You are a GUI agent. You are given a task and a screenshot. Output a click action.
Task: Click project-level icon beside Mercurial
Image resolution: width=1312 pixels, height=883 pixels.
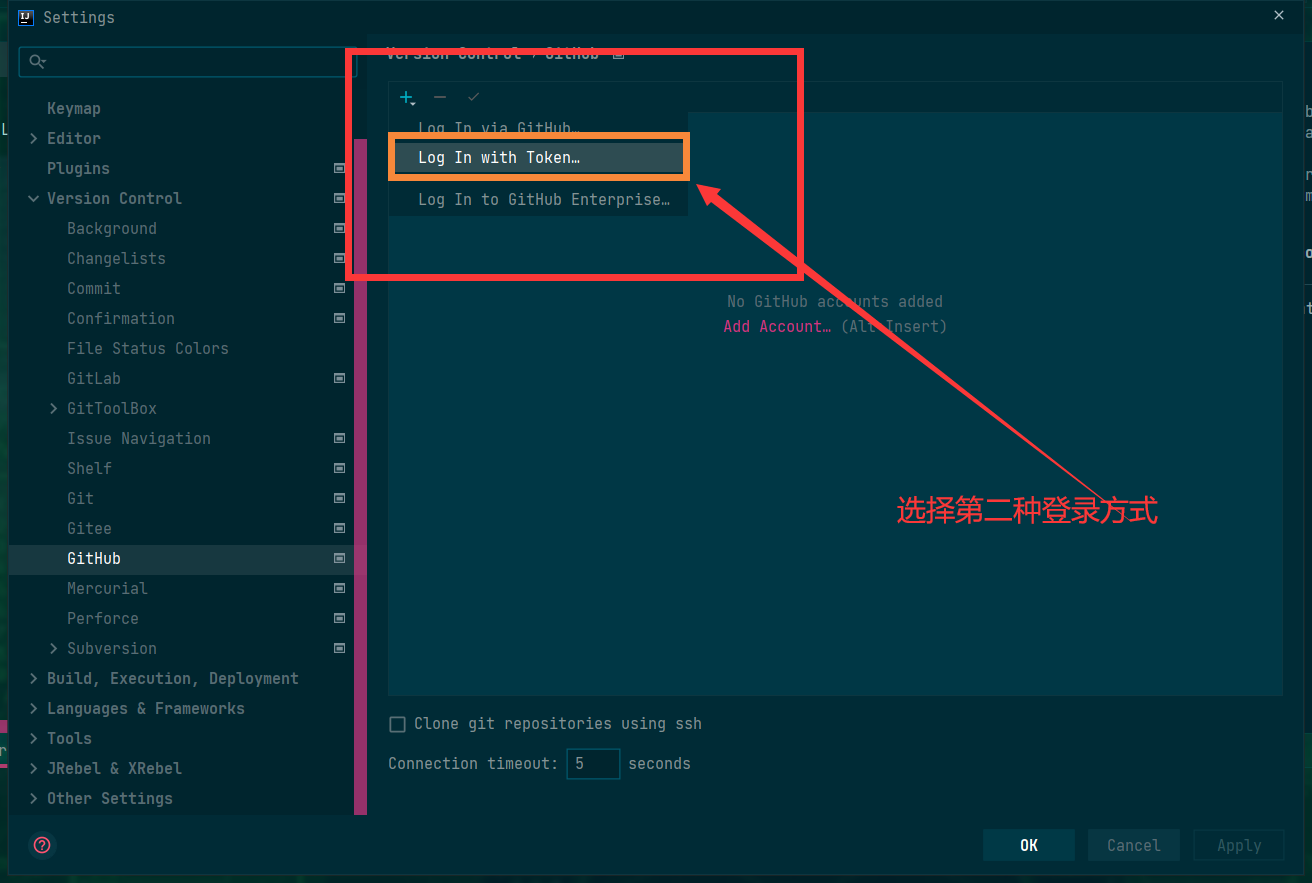pos(340,588)
